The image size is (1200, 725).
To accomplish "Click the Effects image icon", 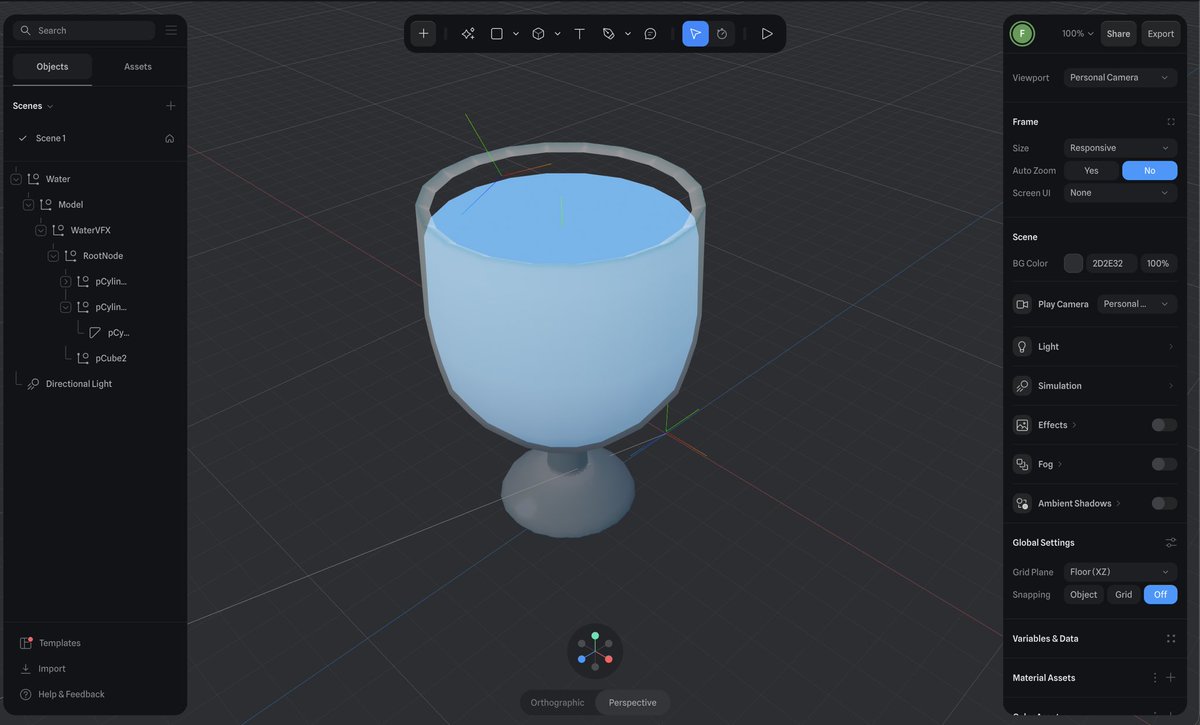I will click(x=1022, y=425).
